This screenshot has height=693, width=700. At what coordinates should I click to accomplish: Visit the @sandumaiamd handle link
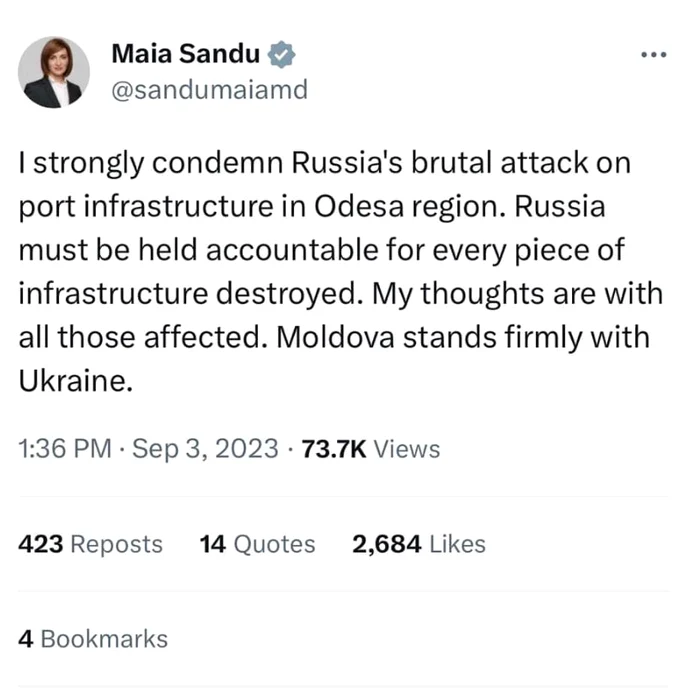click(x=209, y=90)
